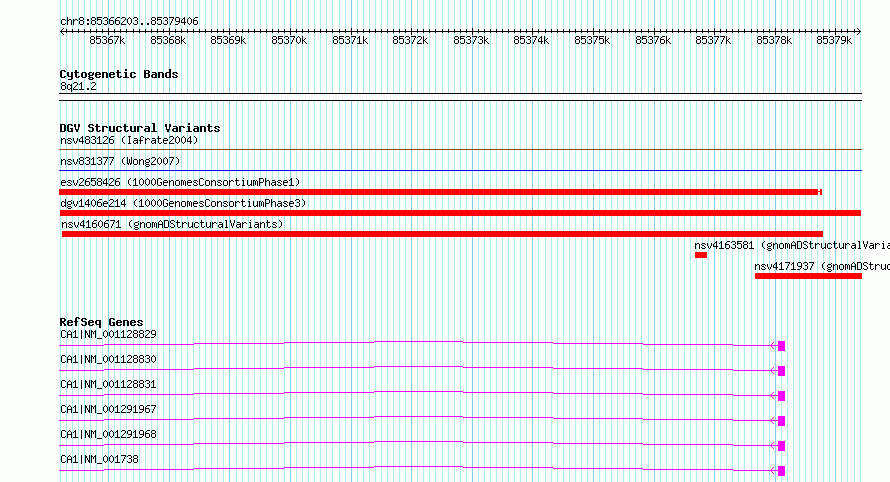Click the 85374k ruler tick label
Image resolution: width=890 pixels, height=482 pixels.
[x=531, y=40]
